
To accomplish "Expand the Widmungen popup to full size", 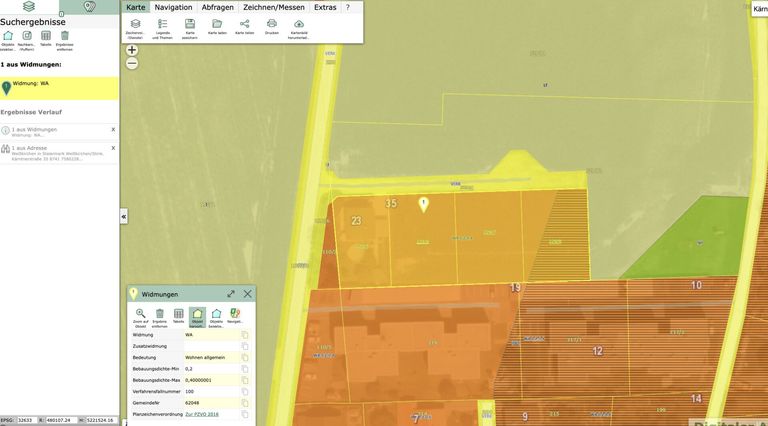I will coord(231,294).
